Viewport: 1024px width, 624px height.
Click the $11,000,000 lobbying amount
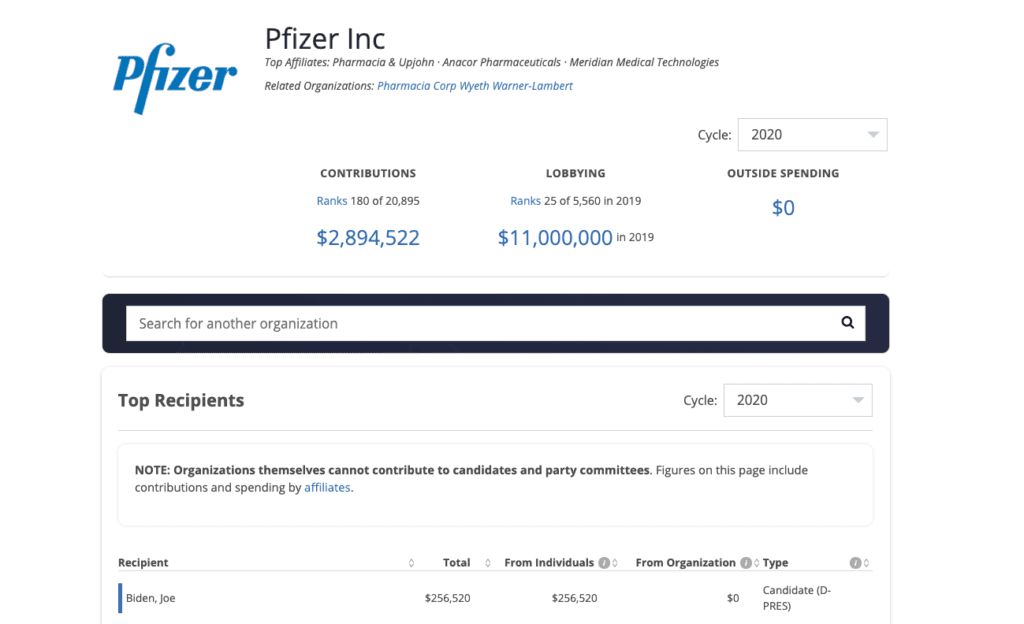coord(555,238)
